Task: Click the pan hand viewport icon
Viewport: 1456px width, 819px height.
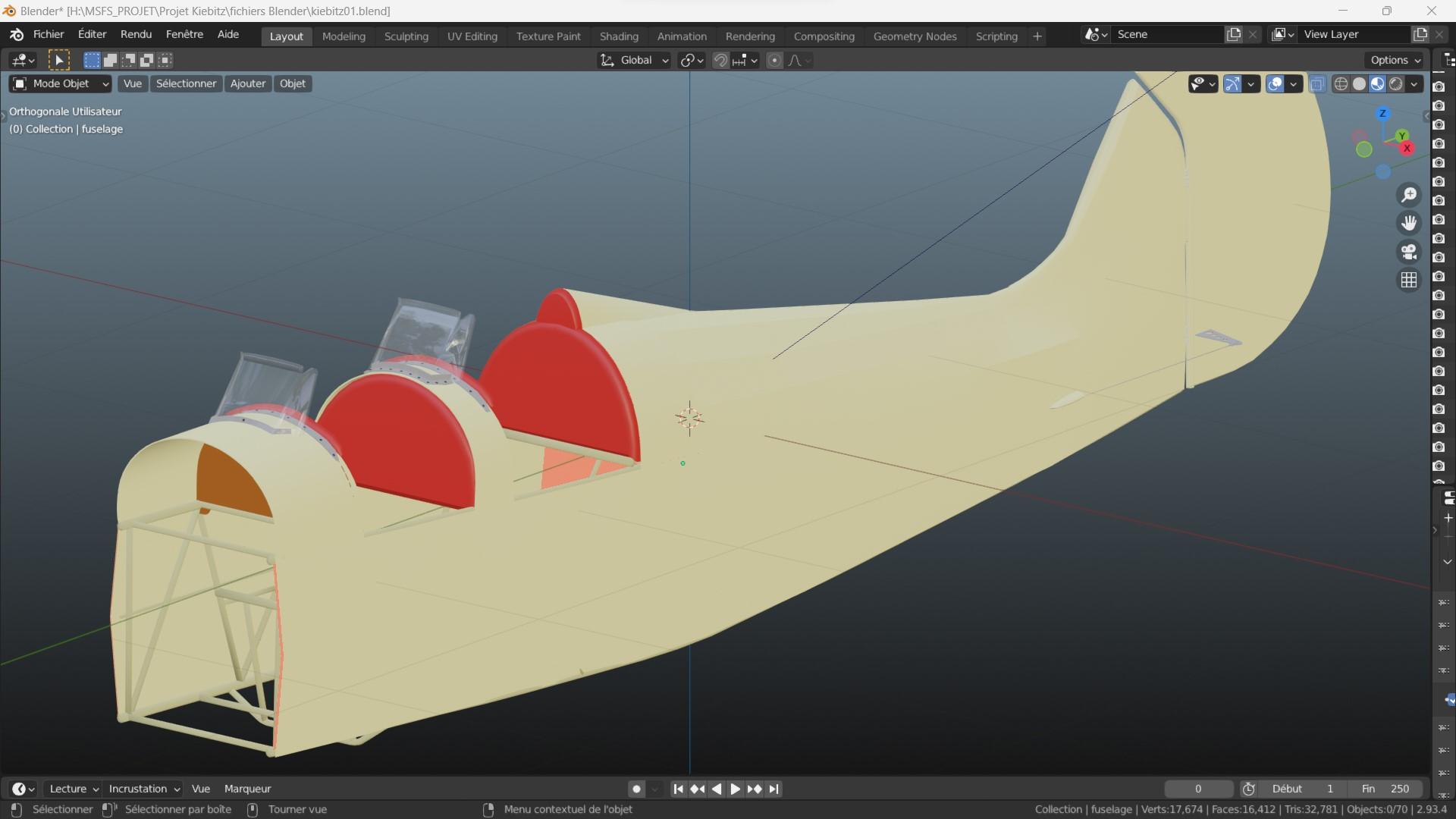Action: coord(1409,223)
